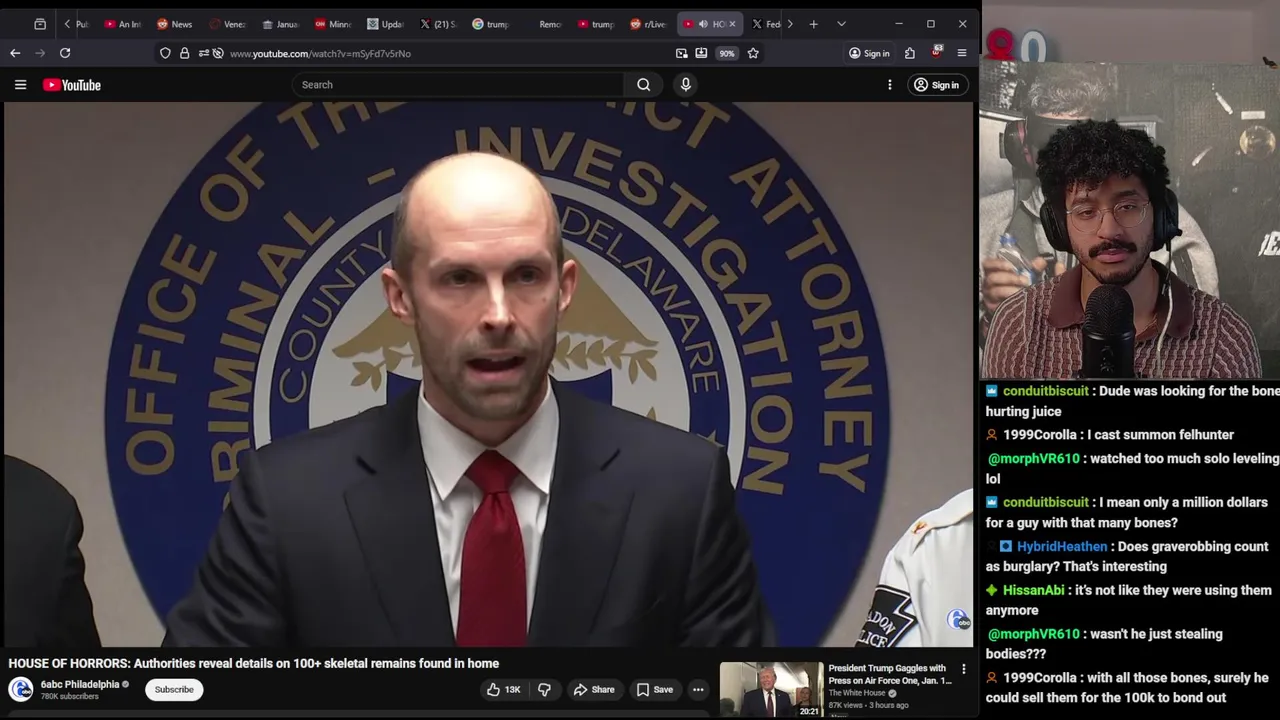1280x720 pixels.
Task: Open the YouTube hamburger guide menu
Action: coord(20,85)
